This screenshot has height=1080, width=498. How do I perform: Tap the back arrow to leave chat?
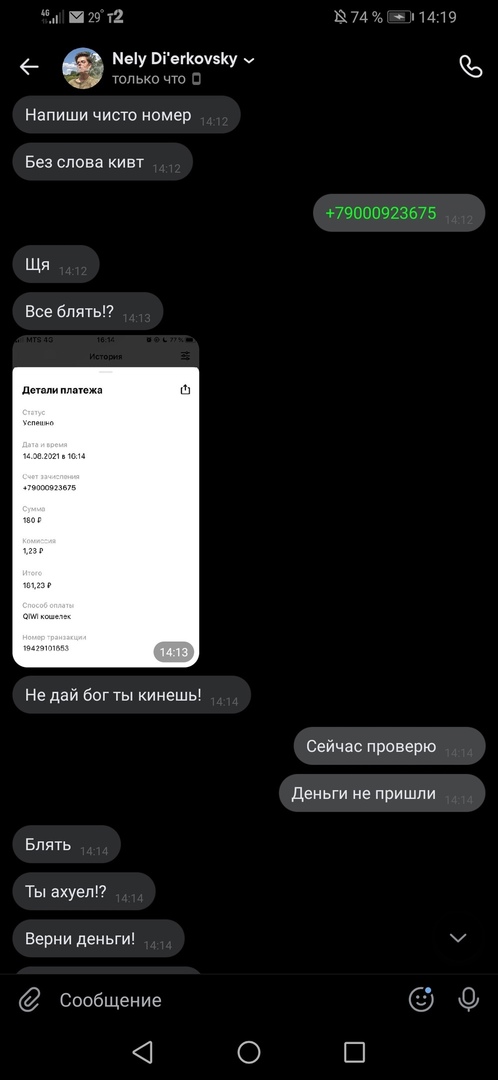tap(29, 67)
